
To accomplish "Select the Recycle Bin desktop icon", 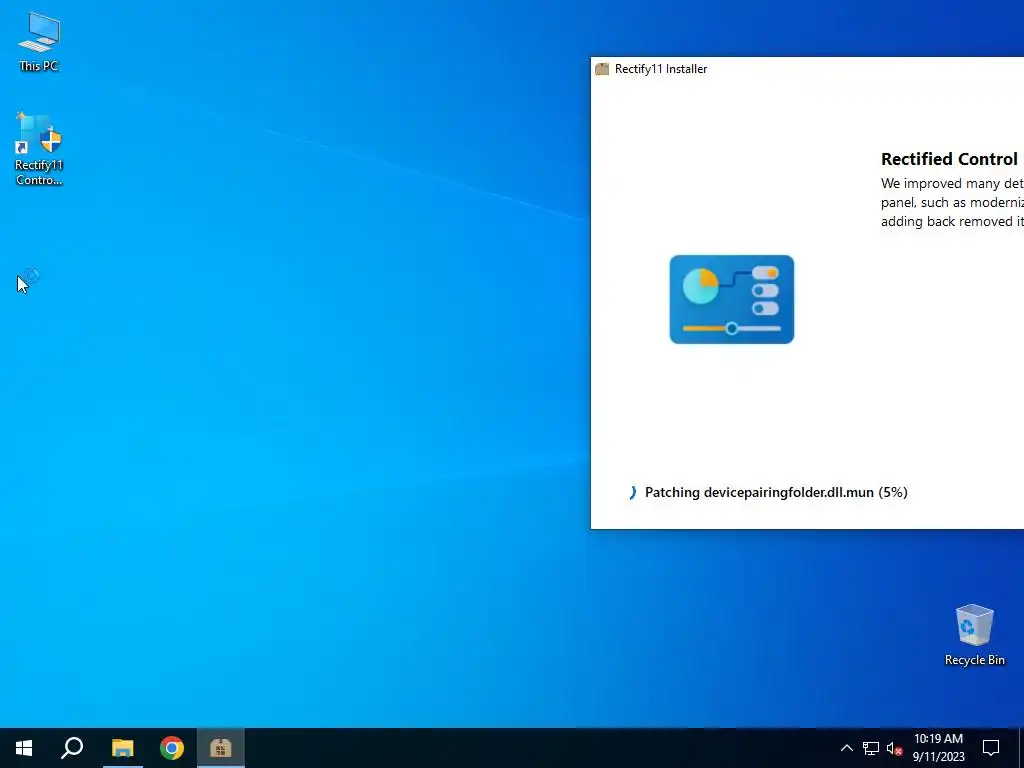I will coord(974,635).
